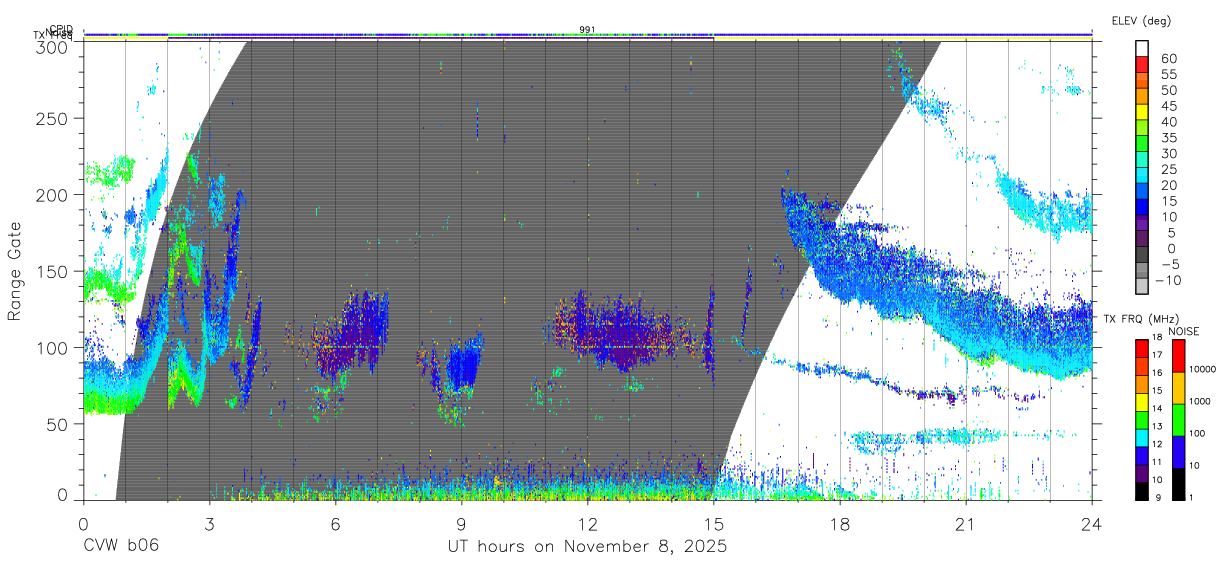
Task: Click the red 55–60 segment of ELEV color bar
Action: [1142, 66]
